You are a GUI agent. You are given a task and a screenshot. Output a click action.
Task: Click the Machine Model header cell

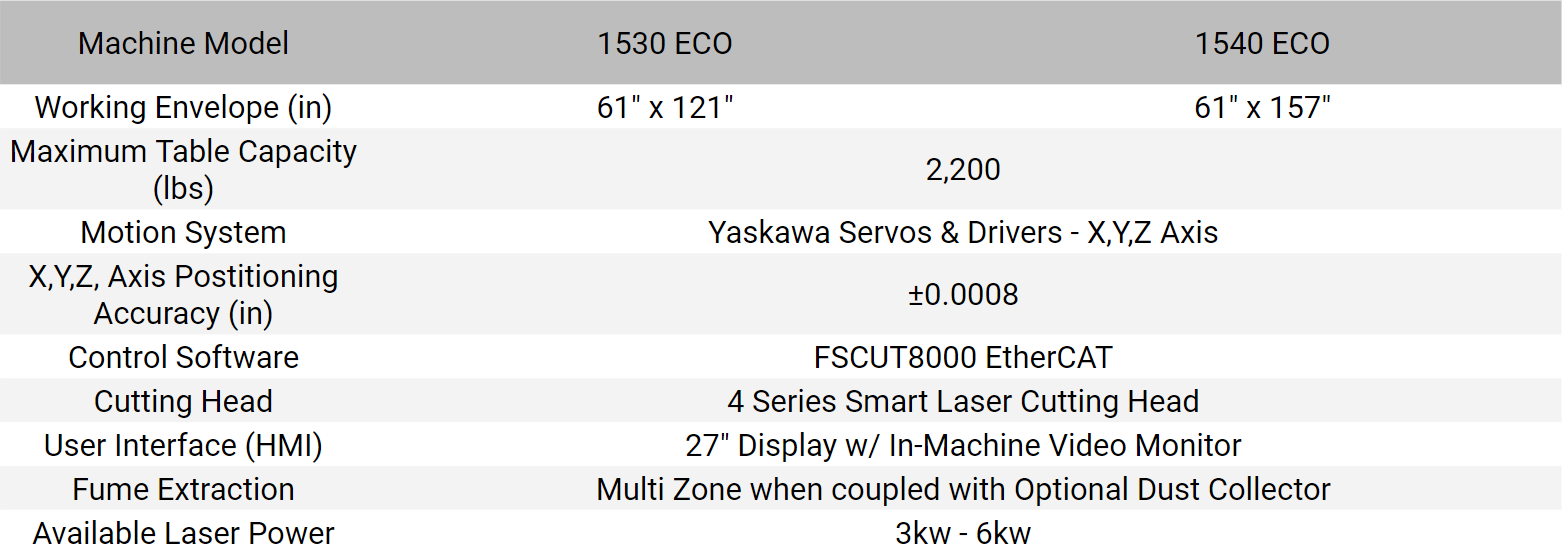184,43
